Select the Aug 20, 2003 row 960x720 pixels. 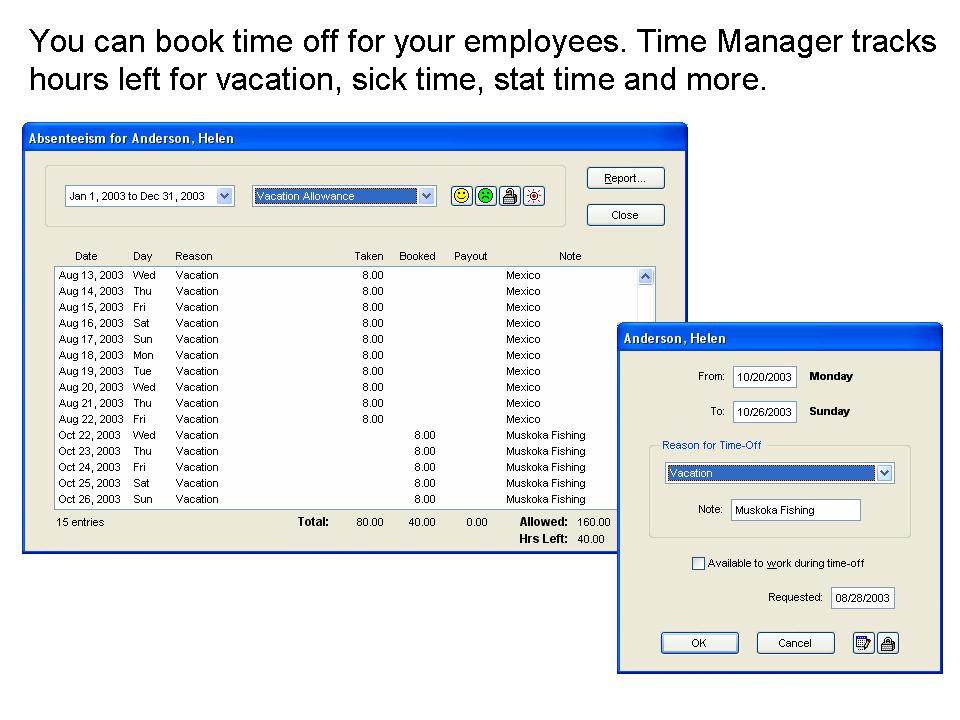coord(336,387)
